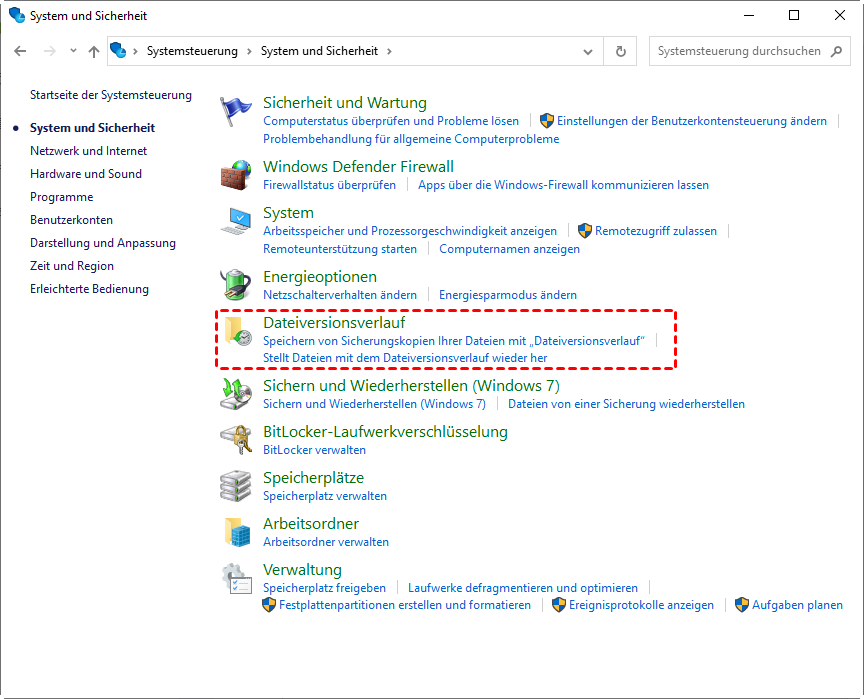Click Apps über die Windows-Firewall kommunizieren lassen
864x699 pixels.
(x=563, y=185)
